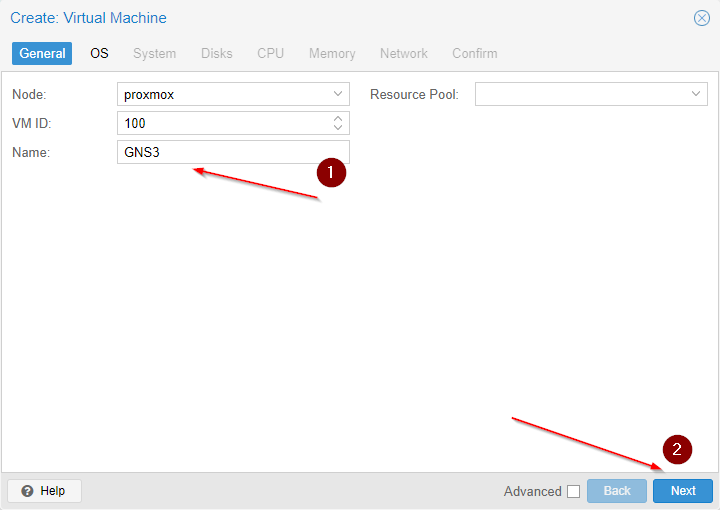Select the General tab
Image resolution: width=720 pixels, height=510 pixels.
42,53
